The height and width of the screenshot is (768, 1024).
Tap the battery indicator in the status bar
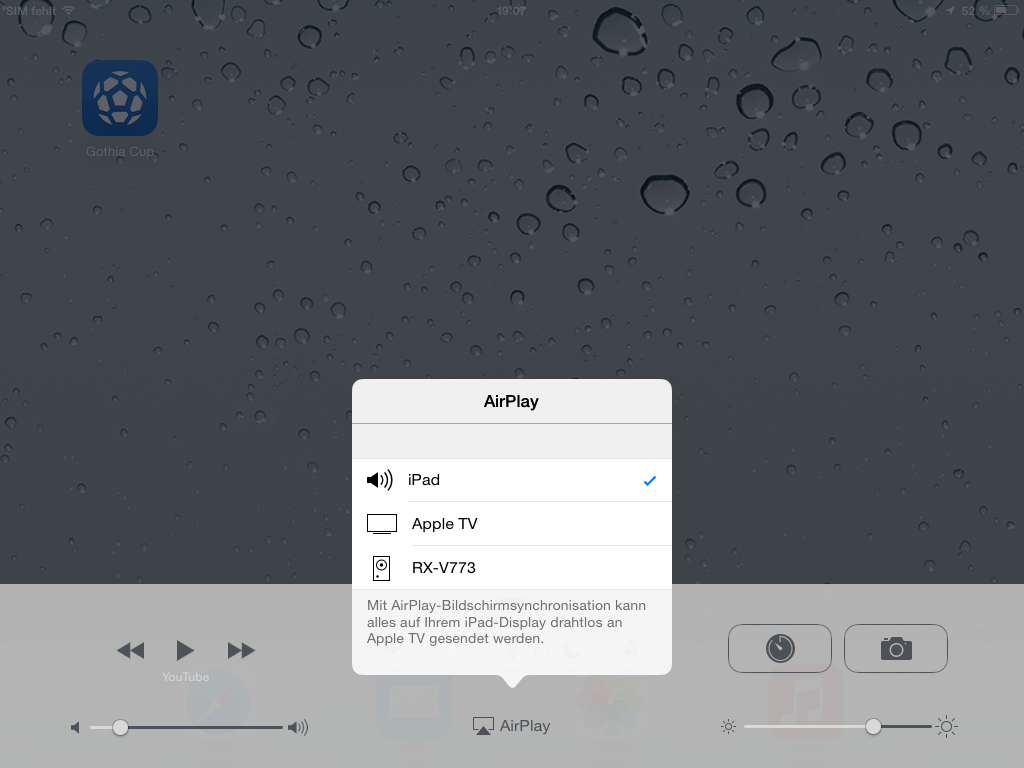[1006, 10]
